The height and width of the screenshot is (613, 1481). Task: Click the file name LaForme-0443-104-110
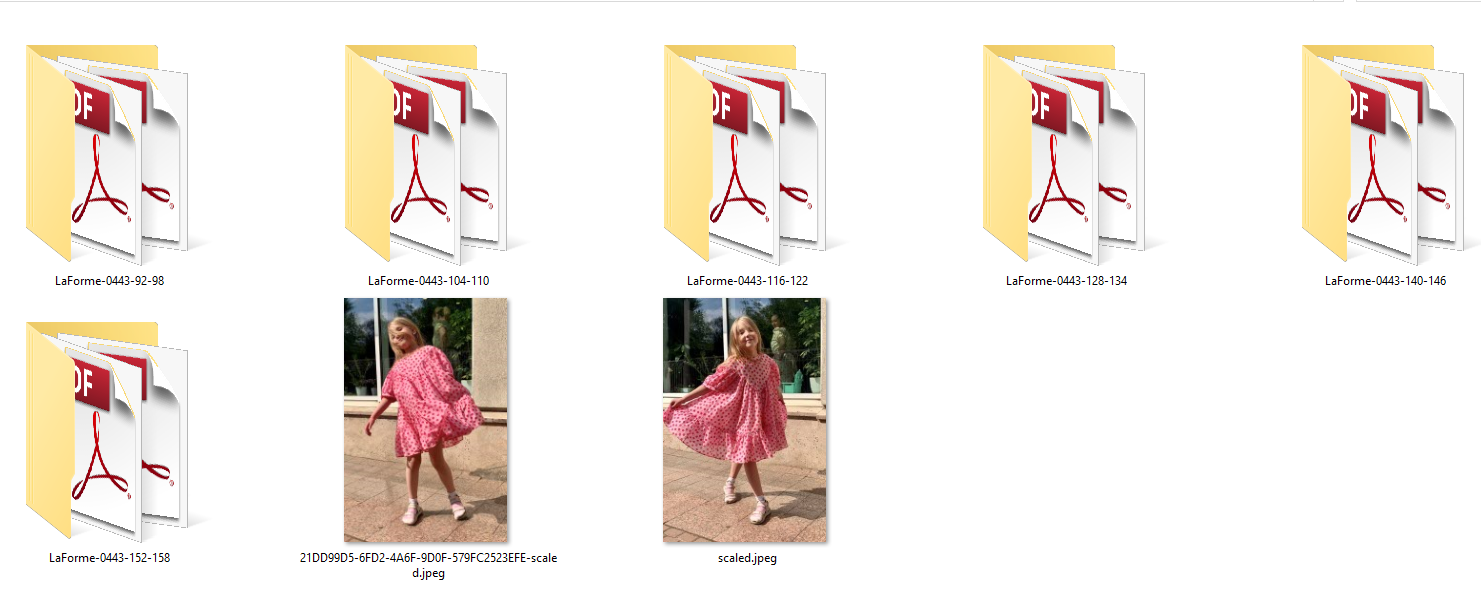tap(428, 281)
